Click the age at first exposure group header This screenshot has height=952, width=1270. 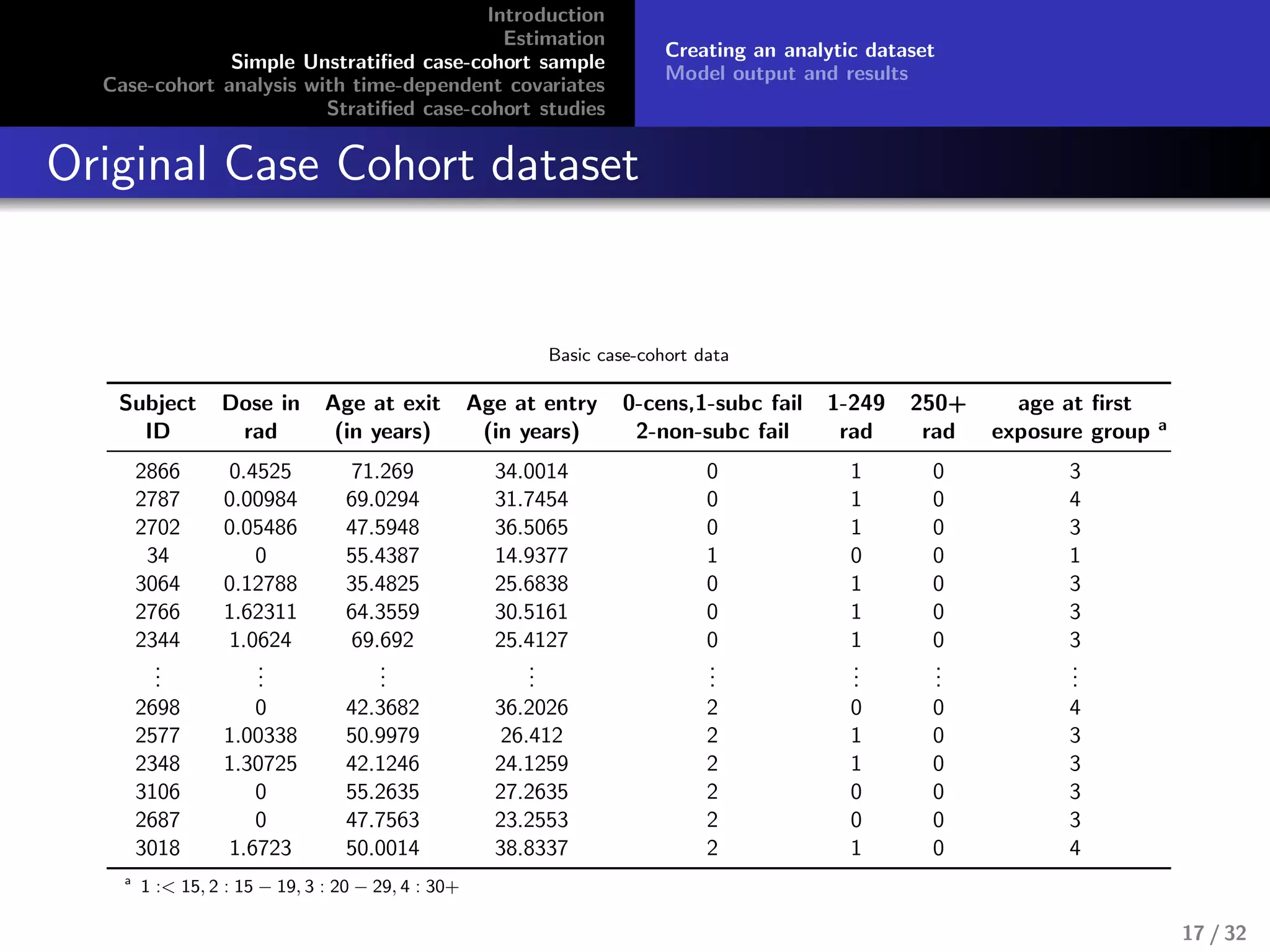tap(1078, 416)
